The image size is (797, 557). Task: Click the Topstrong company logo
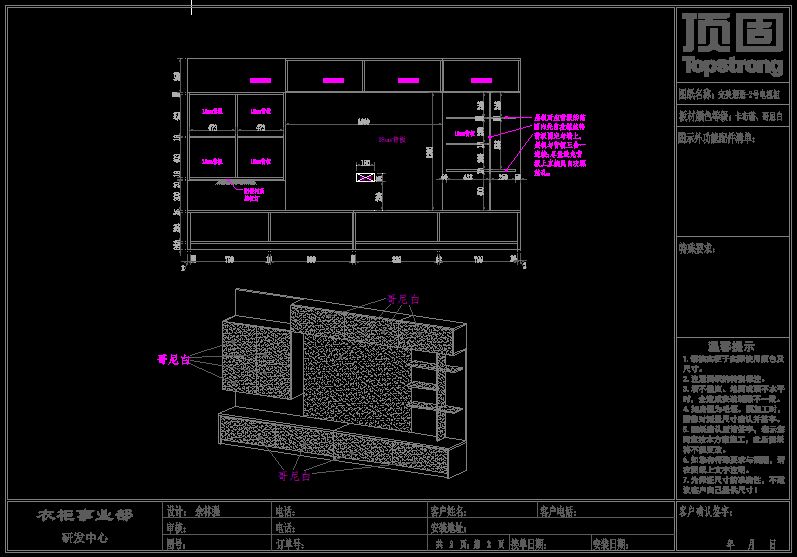(732, 44)
